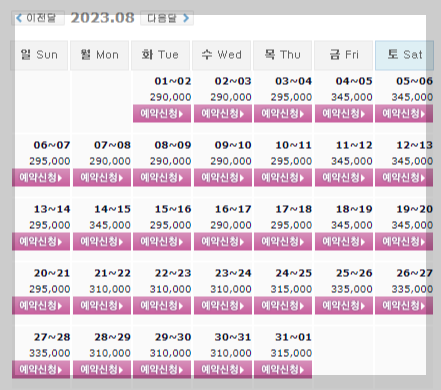Book the 06~07 stay
The width and height of the screenshot is (441, 390).
[x=41, y=178]
